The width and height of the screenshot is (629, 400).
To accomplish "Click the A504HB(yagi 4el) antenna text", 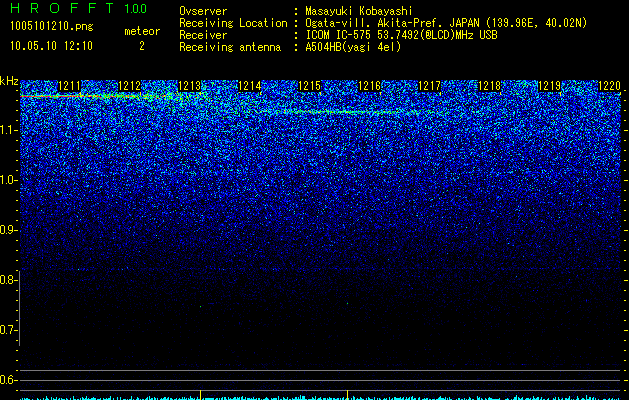I will pos(353,47).
